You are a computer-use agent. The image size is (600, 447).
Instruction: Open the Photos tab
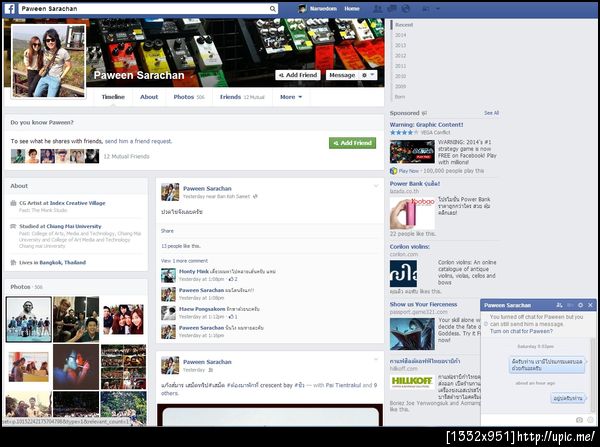(x=189, y=97)
